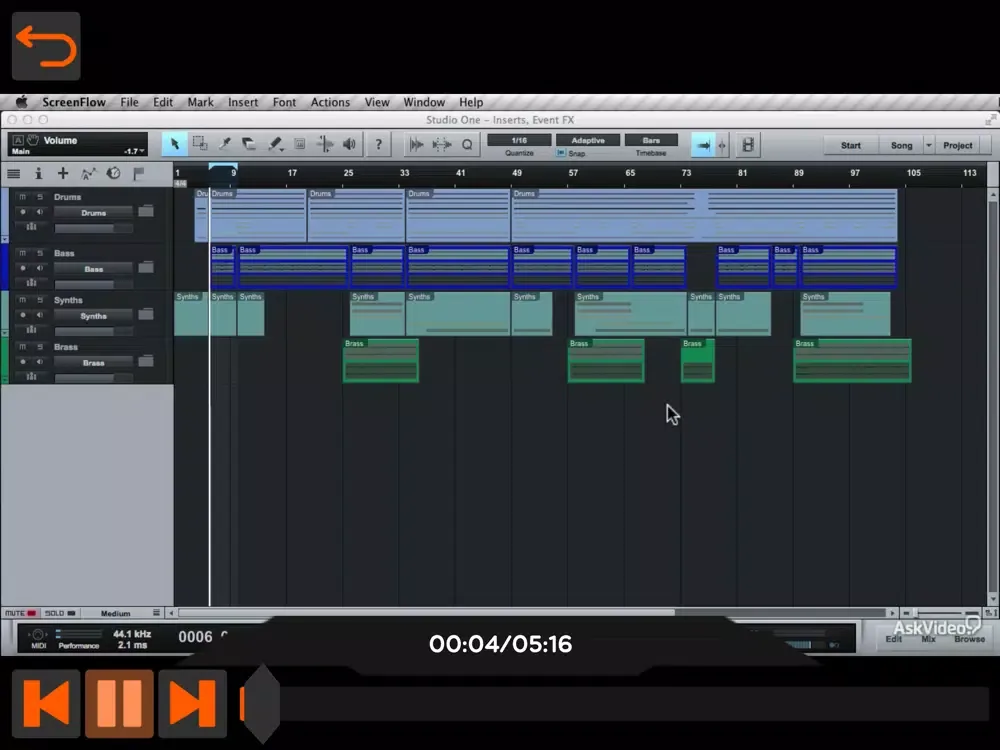This screenshot has width=1000, height=750.
Task: Toggle the autoscroll arrow button
Action: [703, 145]
